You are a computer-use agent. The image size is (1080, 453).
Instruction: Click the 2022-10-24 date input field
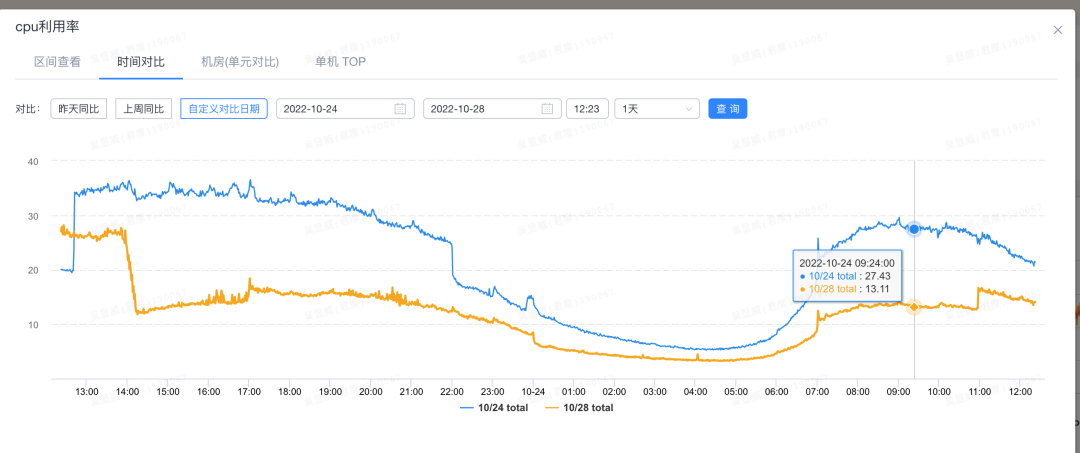[x=335, y=109]
